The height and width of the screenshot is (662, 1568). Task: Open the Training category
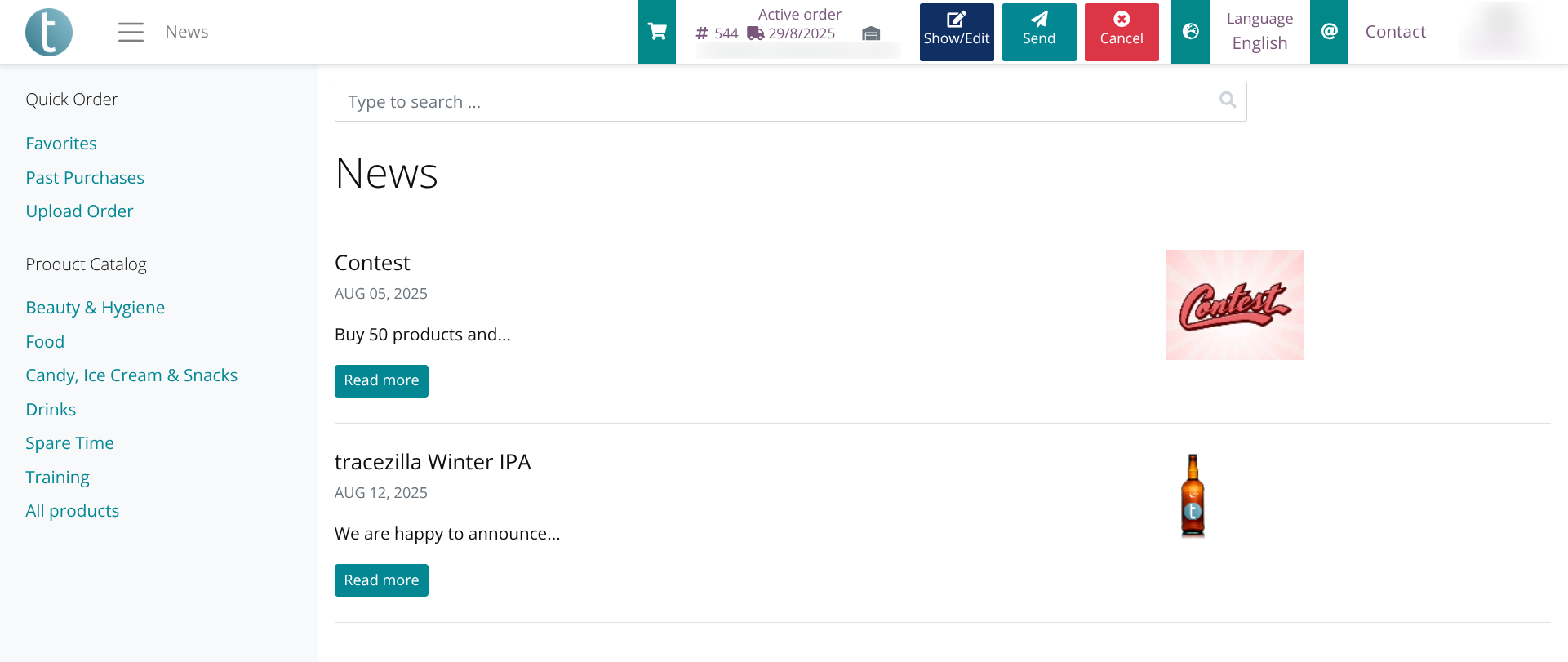coord(57,478)
